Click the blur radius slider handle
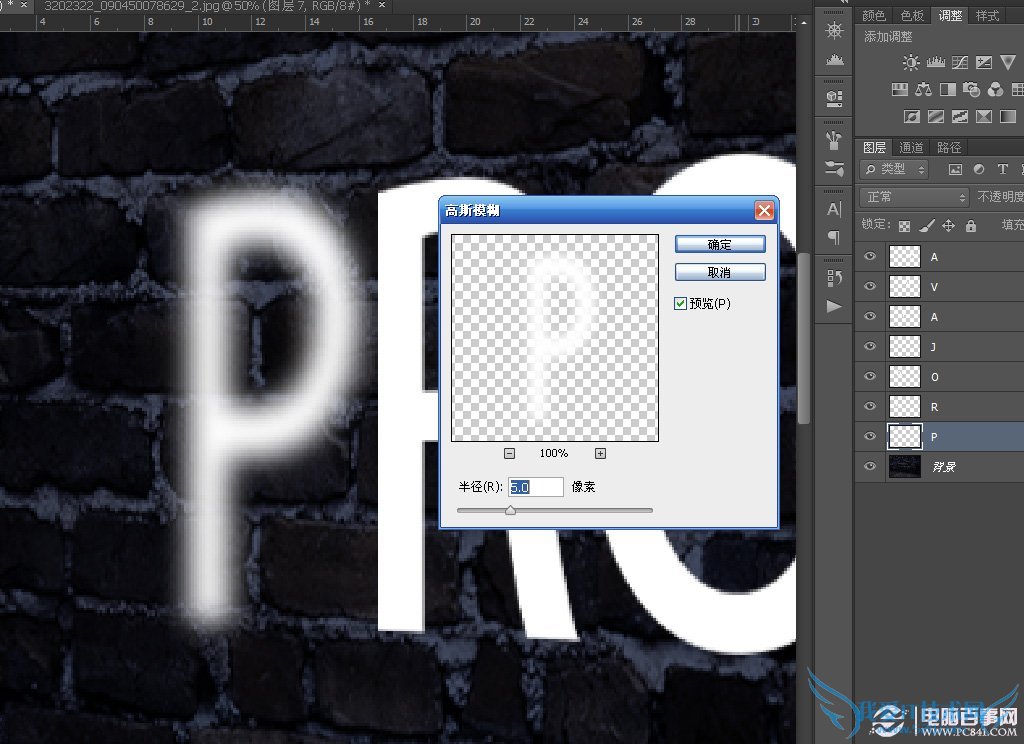 [x=511, y=510]
